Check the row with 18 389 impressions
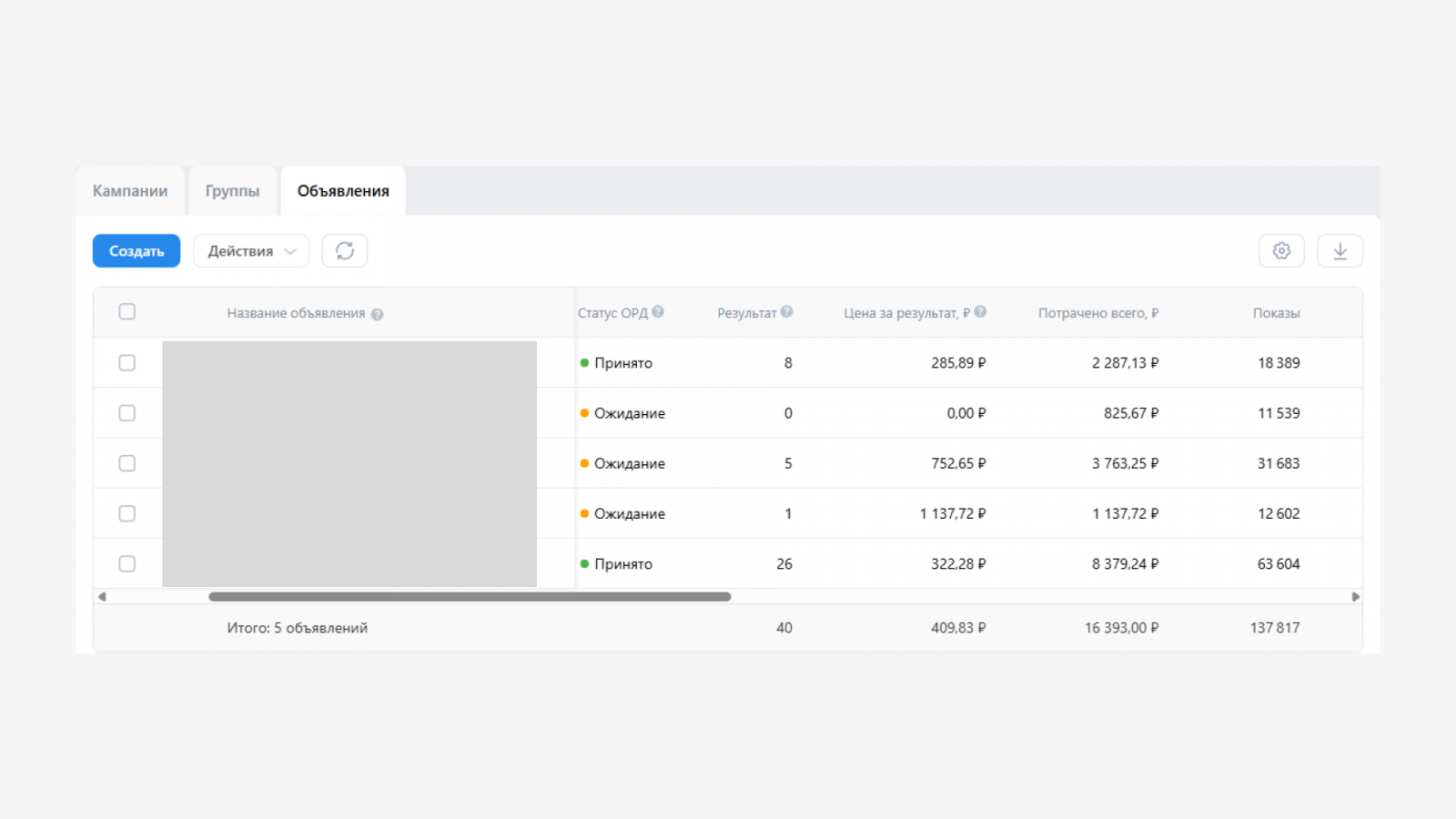The width and height of the screenshot is (1456, 819). 127,363
